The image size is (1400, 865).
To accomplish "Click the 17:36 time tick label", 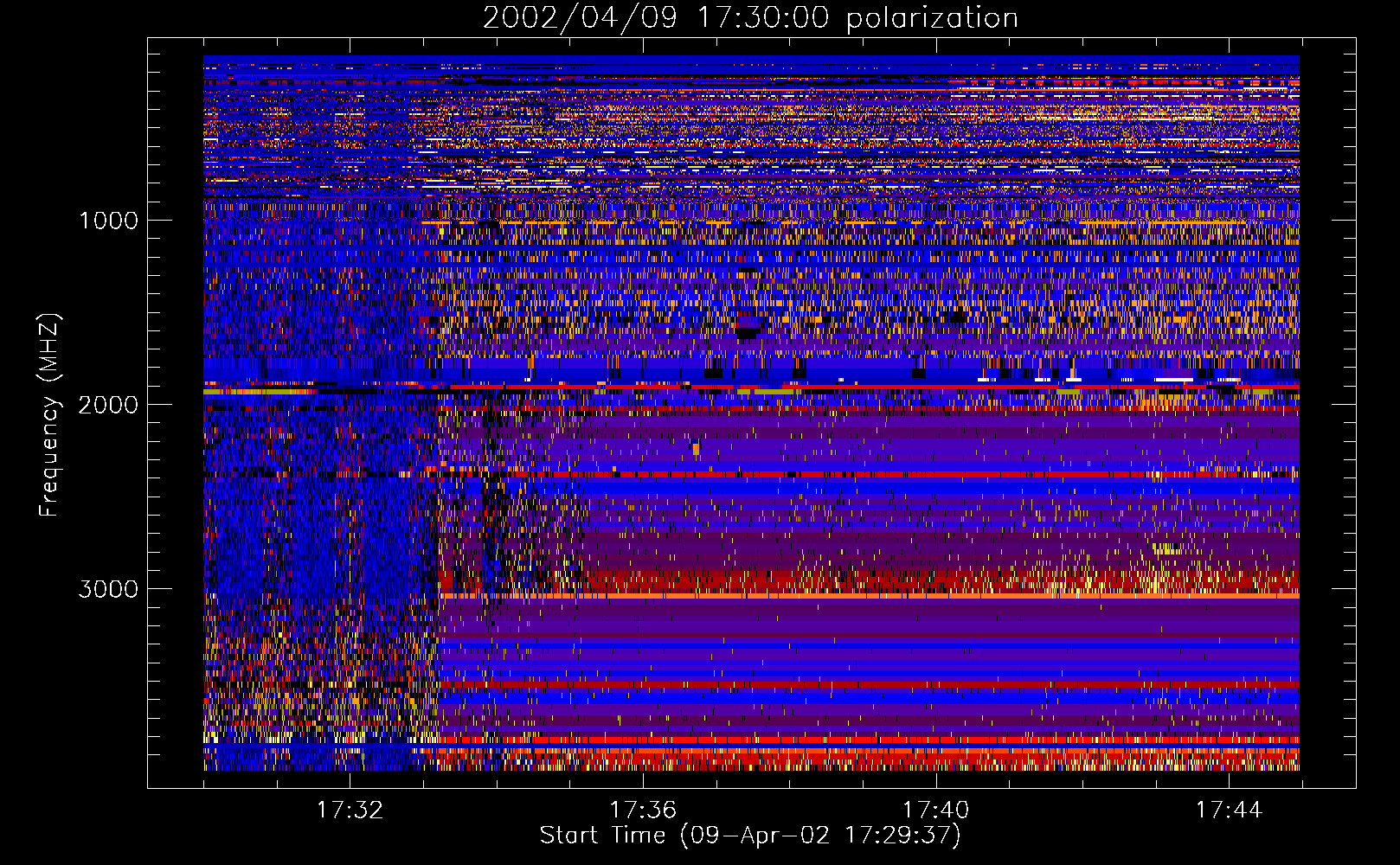I will [643, 811].
